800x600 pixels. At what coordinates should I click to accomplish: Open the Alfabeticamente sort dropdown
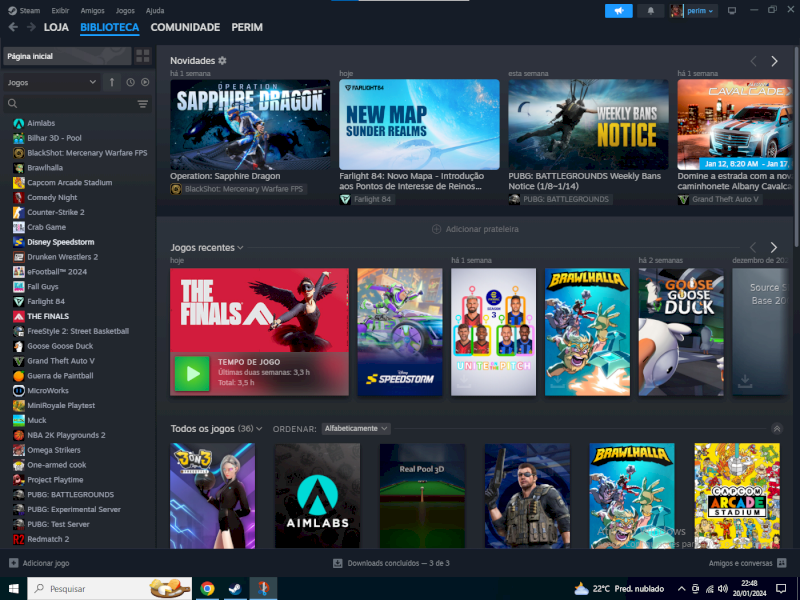click(356, 428)
